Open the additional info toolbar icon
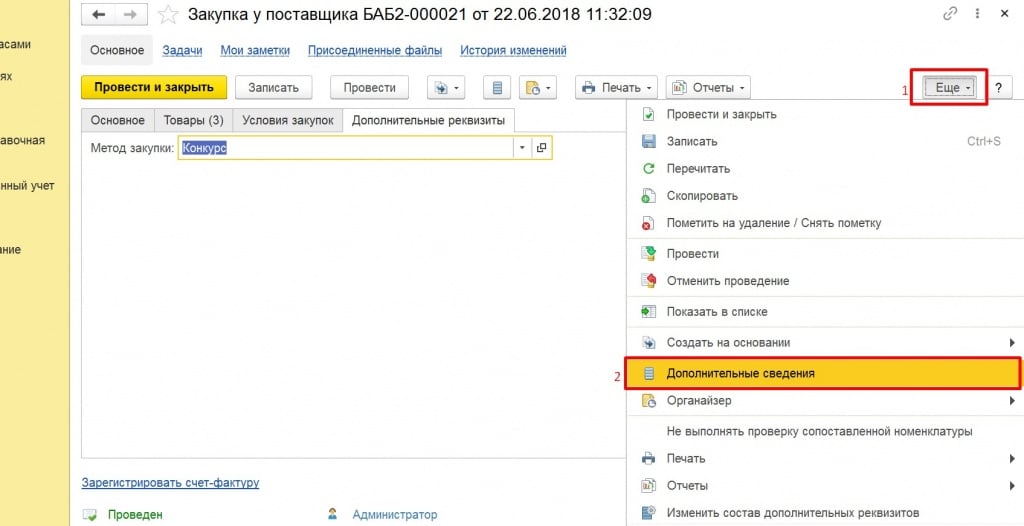Viewport: 1024px width, 526px height. 497,88
